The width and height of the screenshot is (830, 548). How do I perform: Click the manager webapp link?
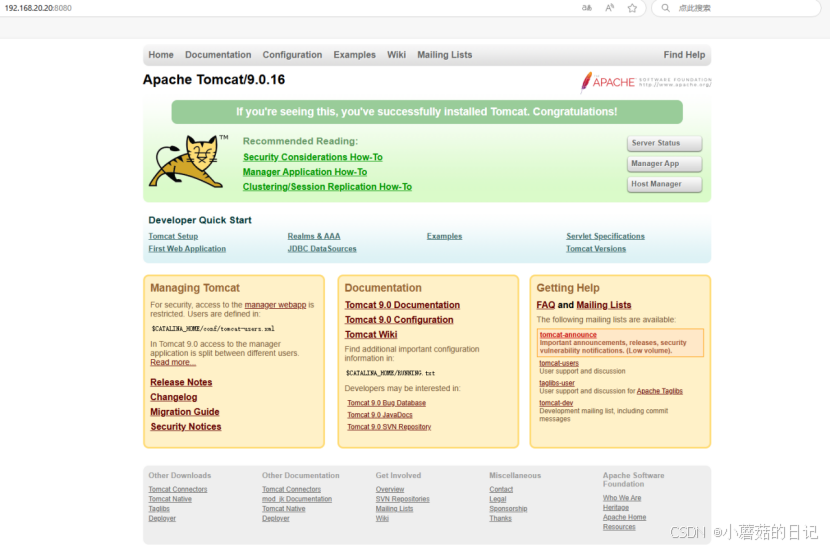(275, 305)
